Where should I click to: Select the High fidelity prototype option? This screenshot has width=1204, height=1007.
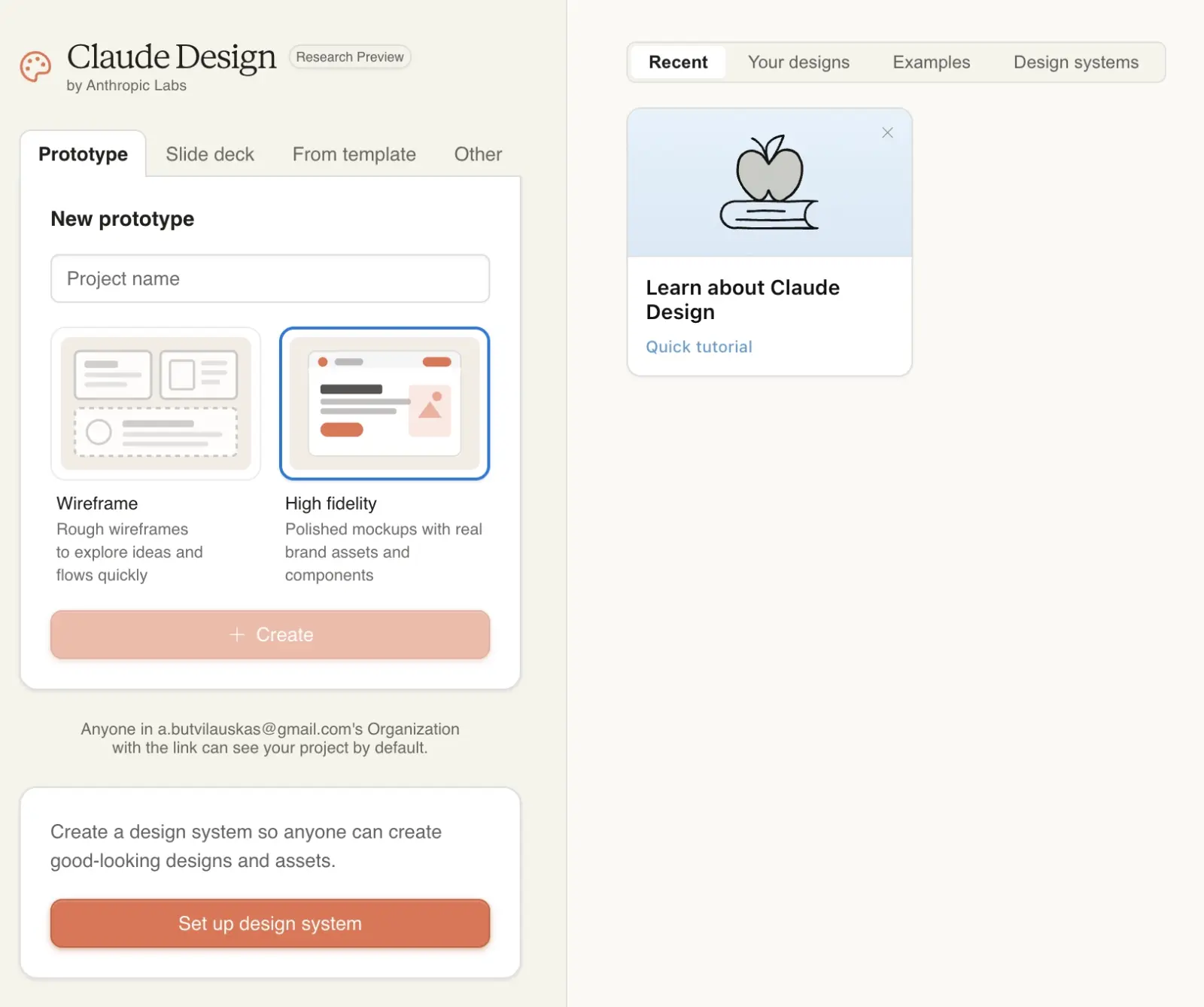[384, 403]
